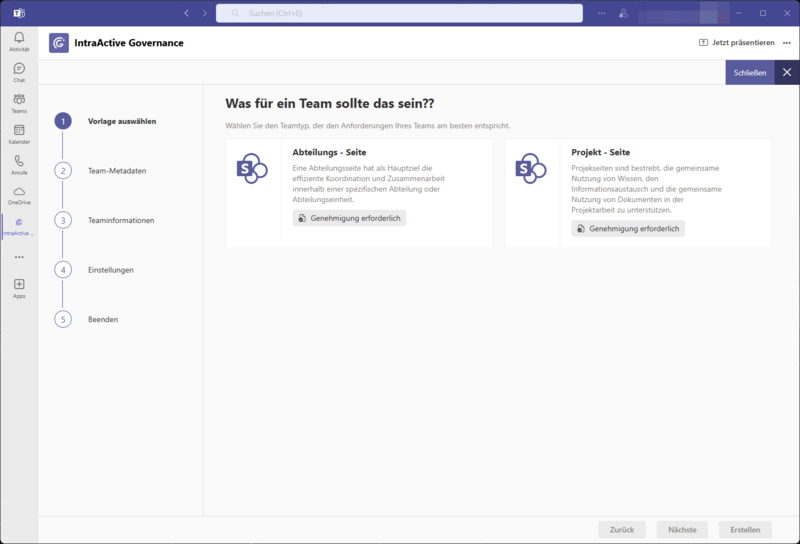
Task: Open Anrufe phone icon
Action: click(18, 163)
